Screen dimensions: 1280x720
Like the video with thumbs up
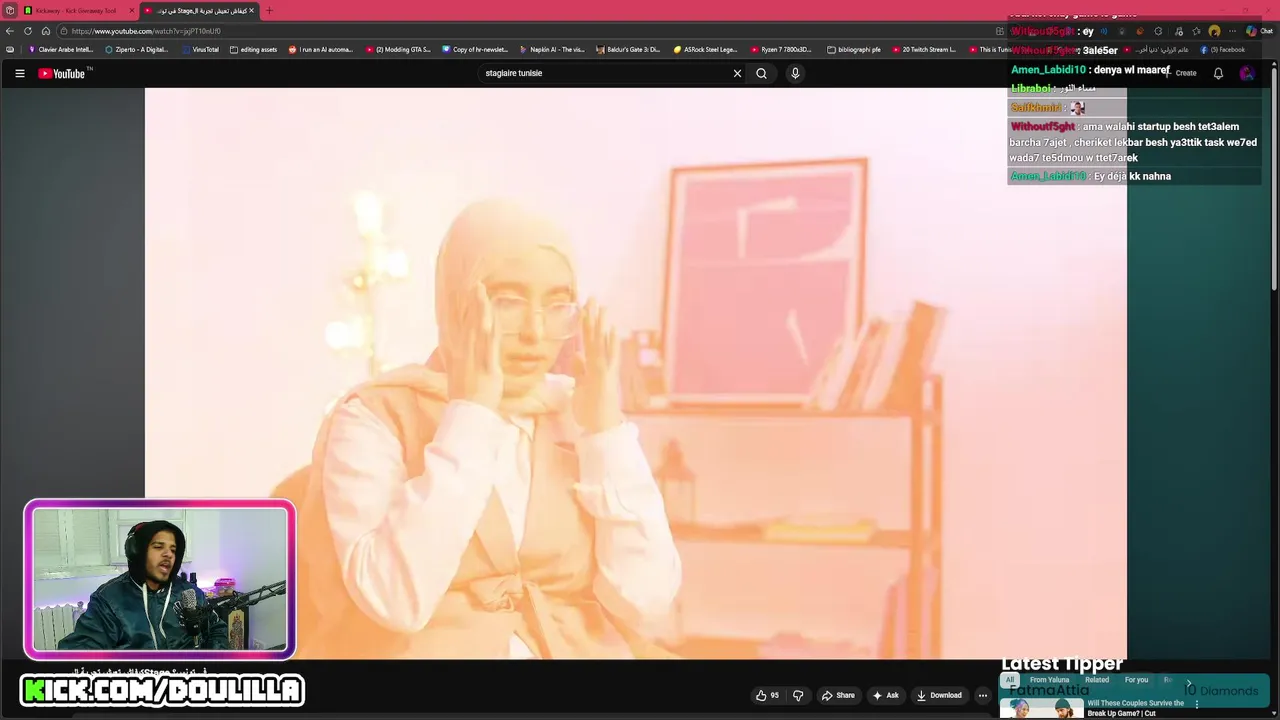[x=767, y=695]
